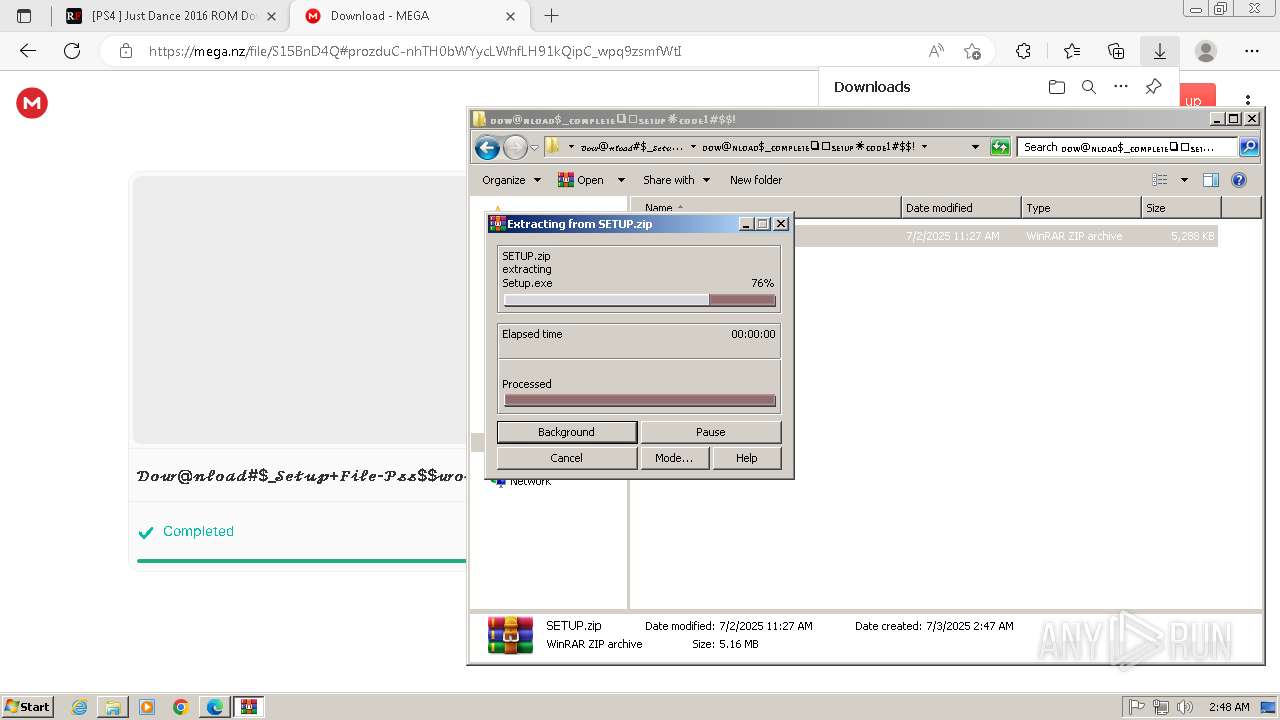Image resolution: width=1280 pixels, height=720 pixels.
Task: Open Edge Settings and more menu
Action: tap(1252, 51)
